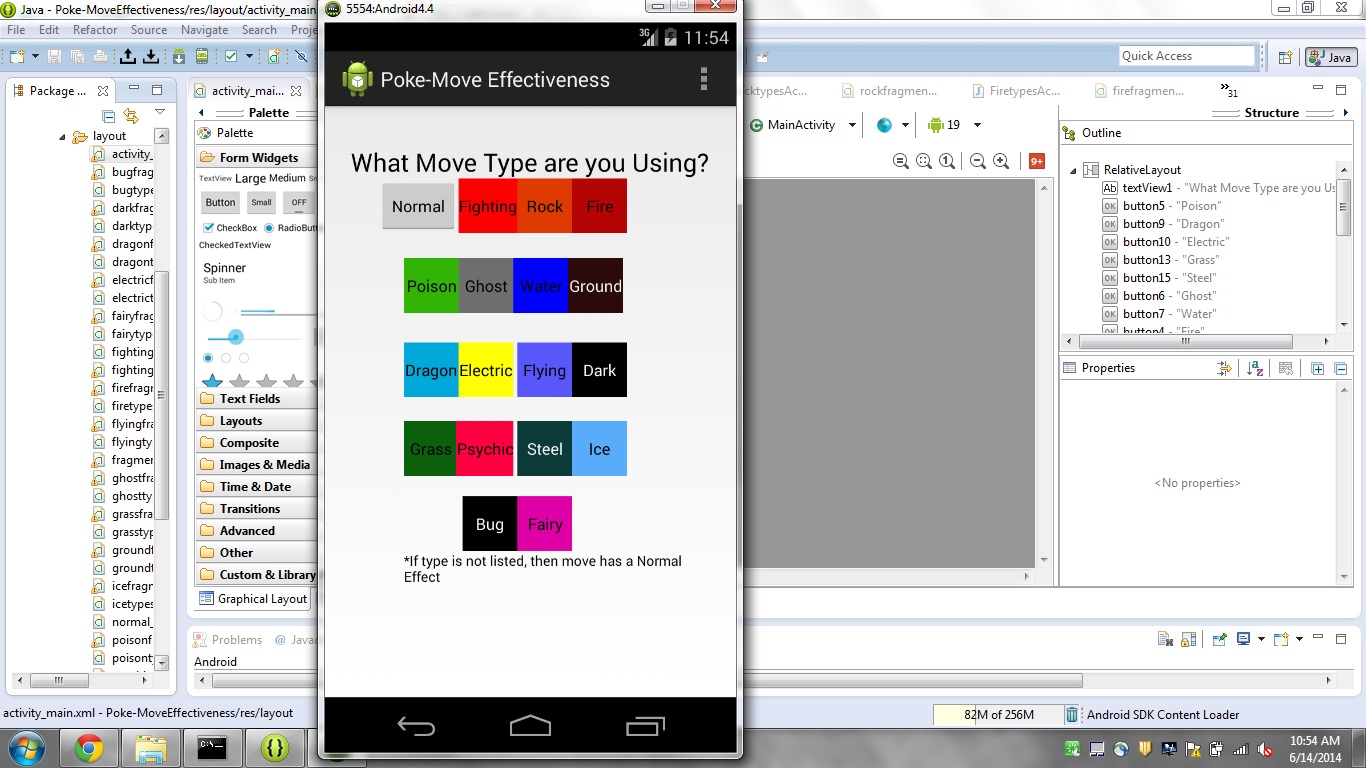Click the Save icon in Eclipse toolbar
The image size is (1366, 768).
tap(53, 56)
